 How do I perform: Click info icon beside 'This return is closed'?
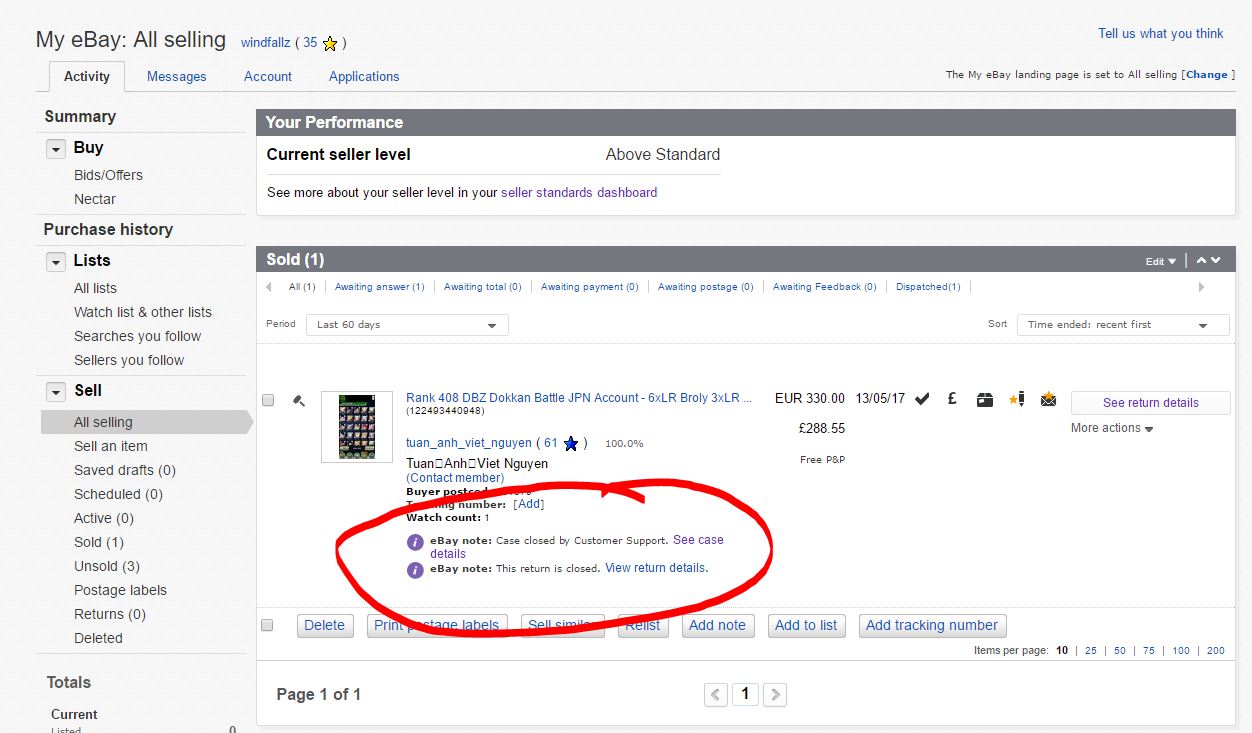pyautogui.click(x=415, y=570)
